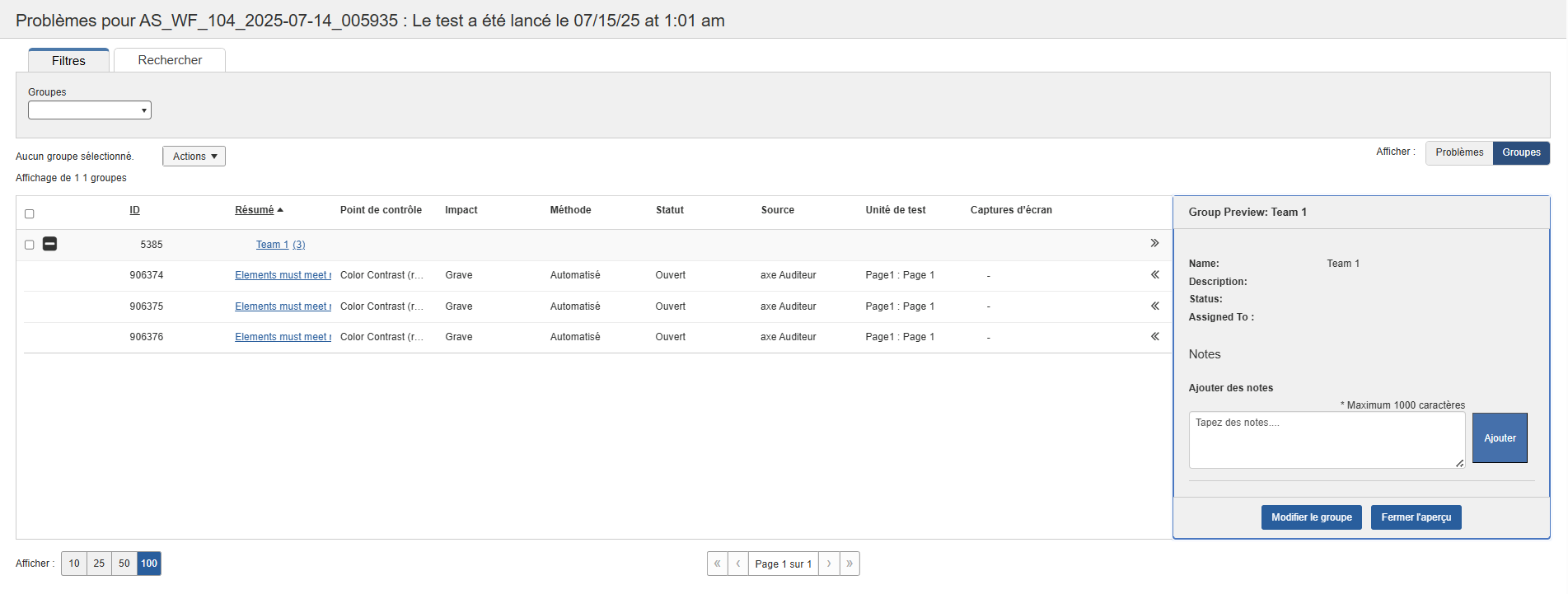This screenshot has width=1568, height=594.
Task: Expand the Actions dropdown menu
Action: pos(194,157)
